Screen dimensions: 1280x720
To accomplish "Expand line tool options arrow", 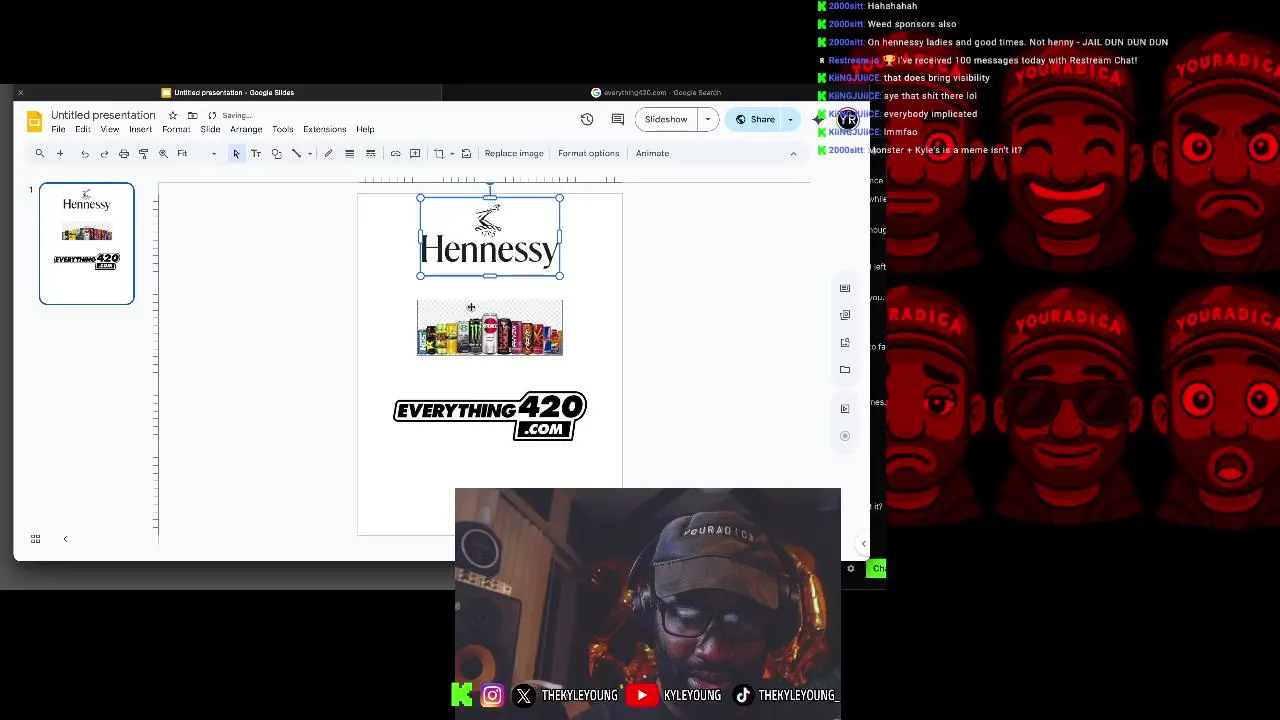I will [x=310, y=154].
